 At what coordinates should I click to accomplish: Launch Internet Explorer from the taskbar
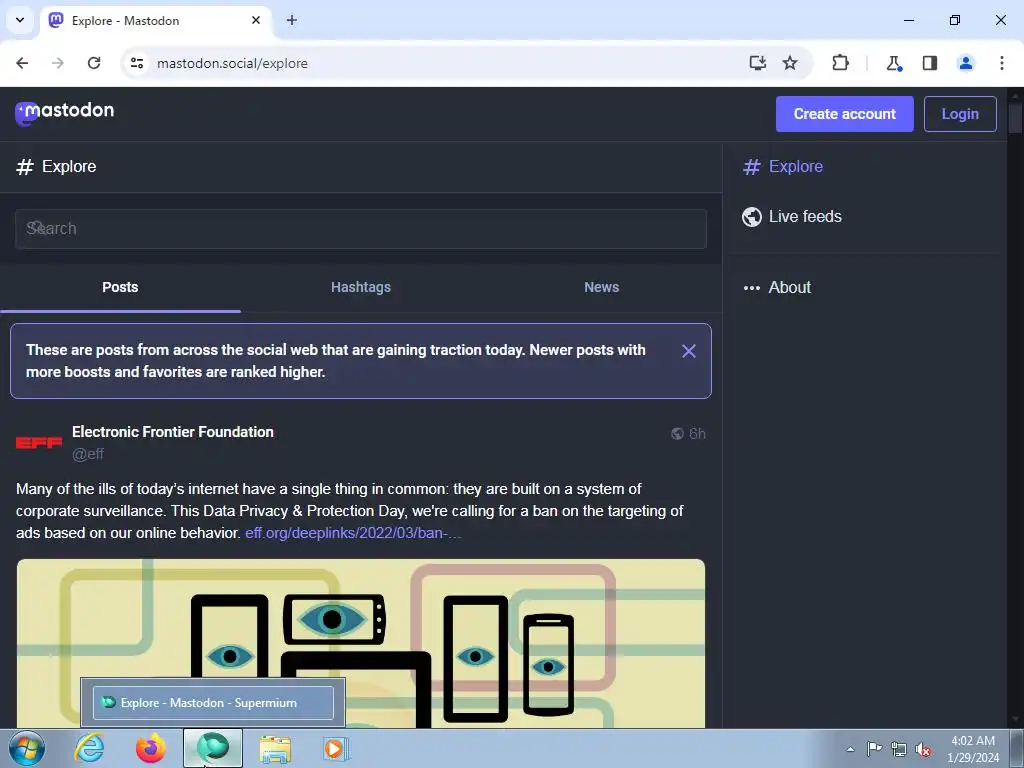(x=89, y=748)
